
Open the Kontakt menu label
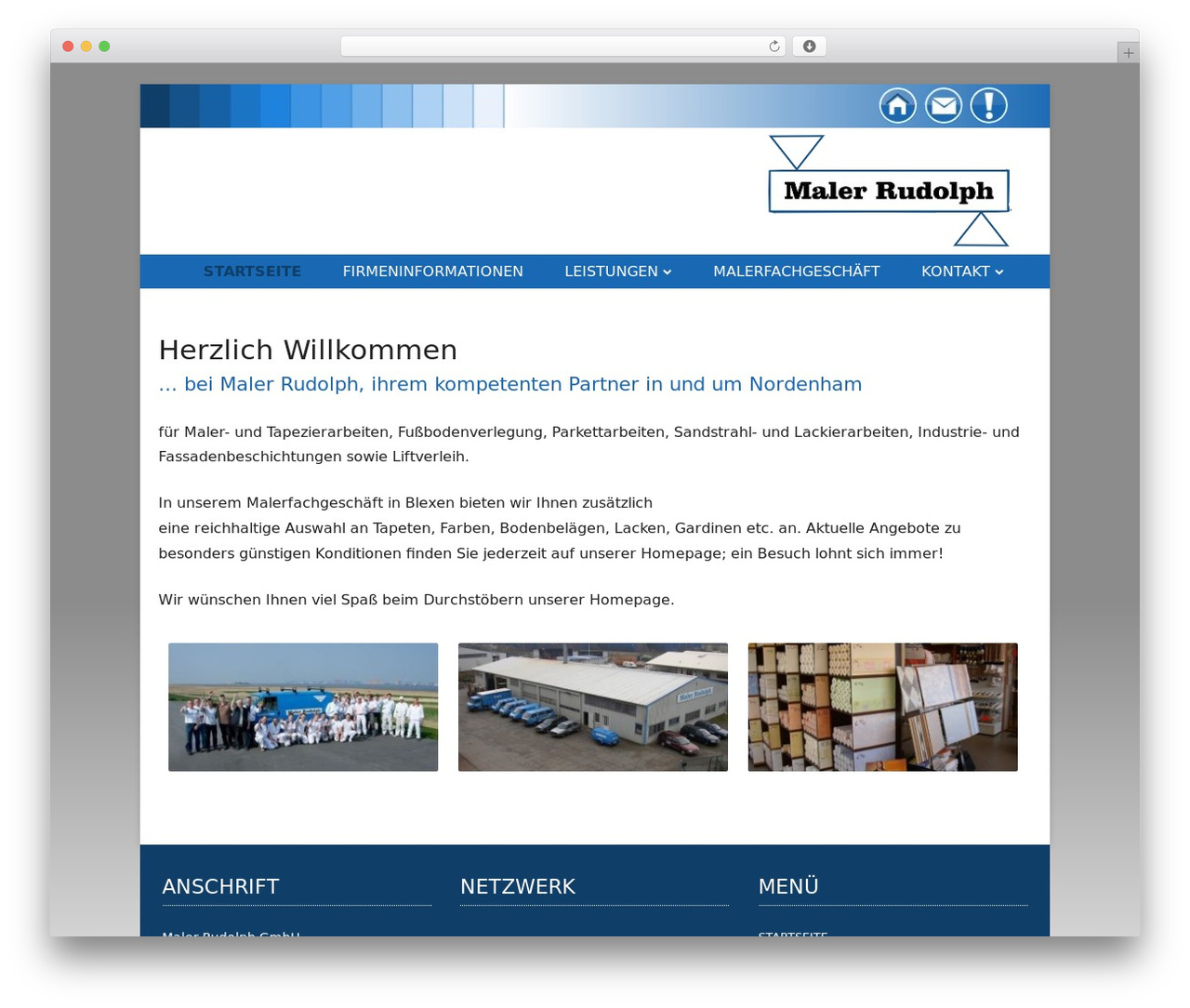tap(955, 272)
